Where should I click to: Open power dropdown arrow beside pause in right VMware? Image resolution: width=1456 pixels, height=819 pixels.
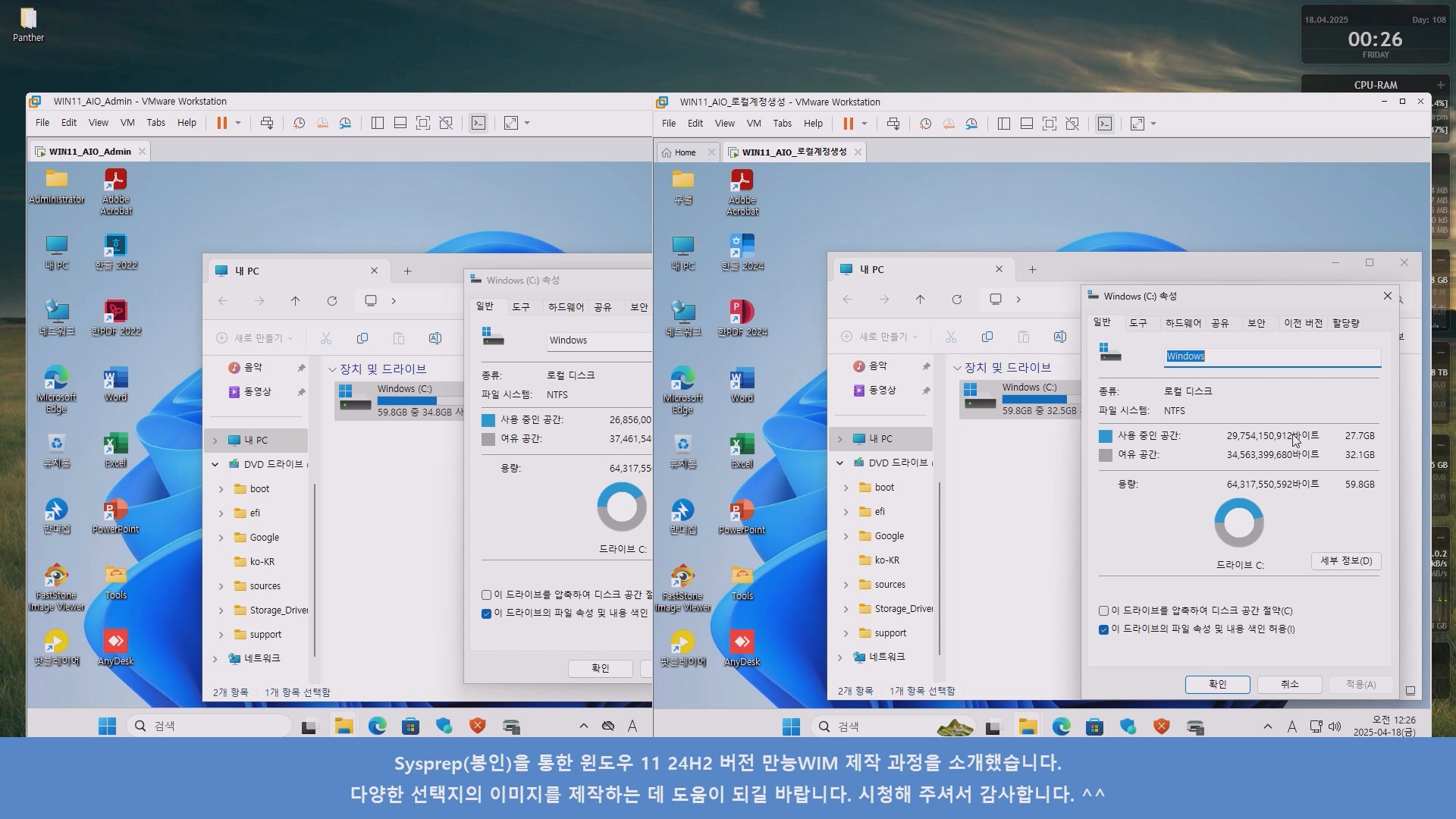coord(864,124)
